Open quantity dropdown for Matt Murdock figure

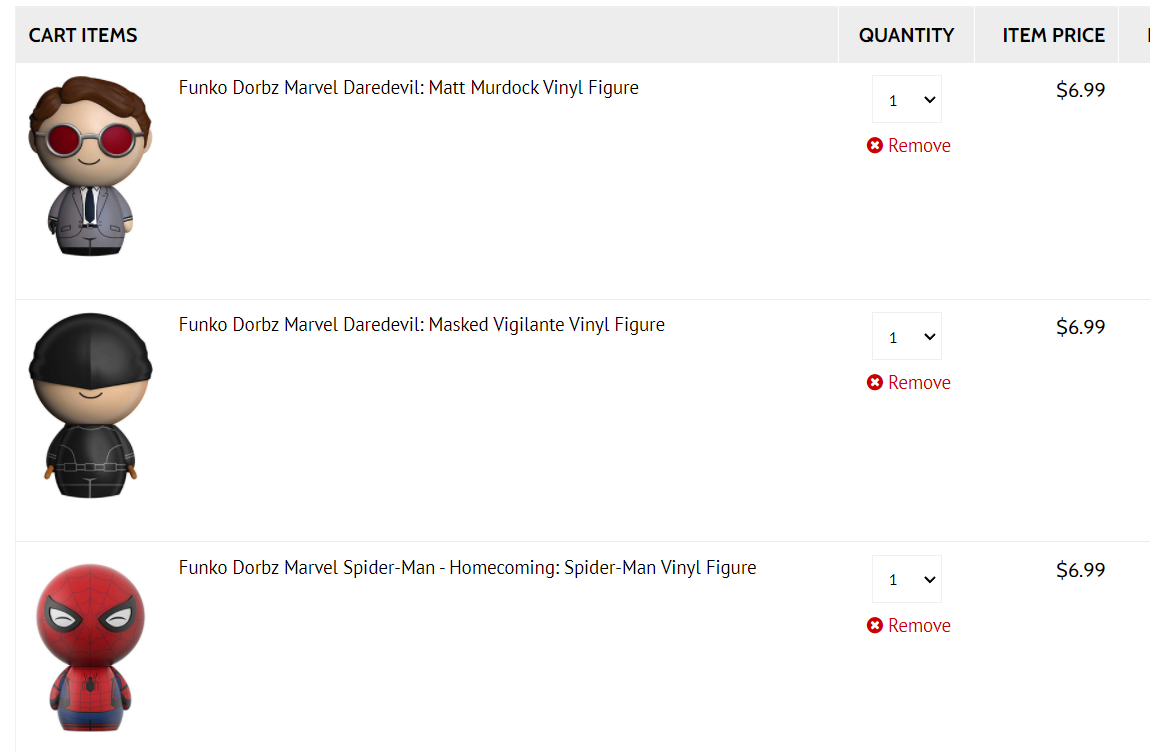click(x=907, y=99)
